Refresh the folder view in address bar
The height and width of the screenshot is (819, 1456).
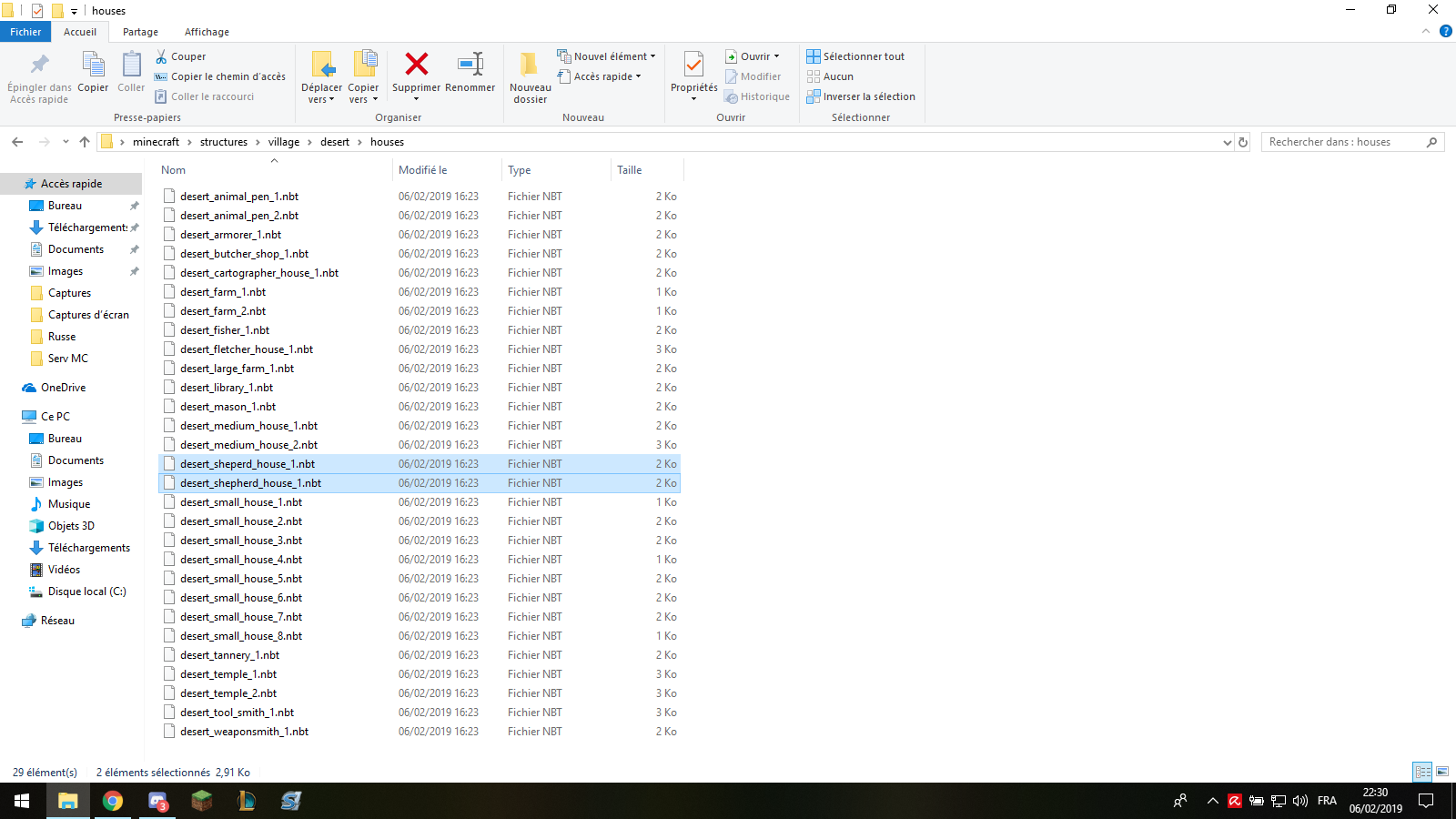pyautogui.click(x=1243, y=142)
